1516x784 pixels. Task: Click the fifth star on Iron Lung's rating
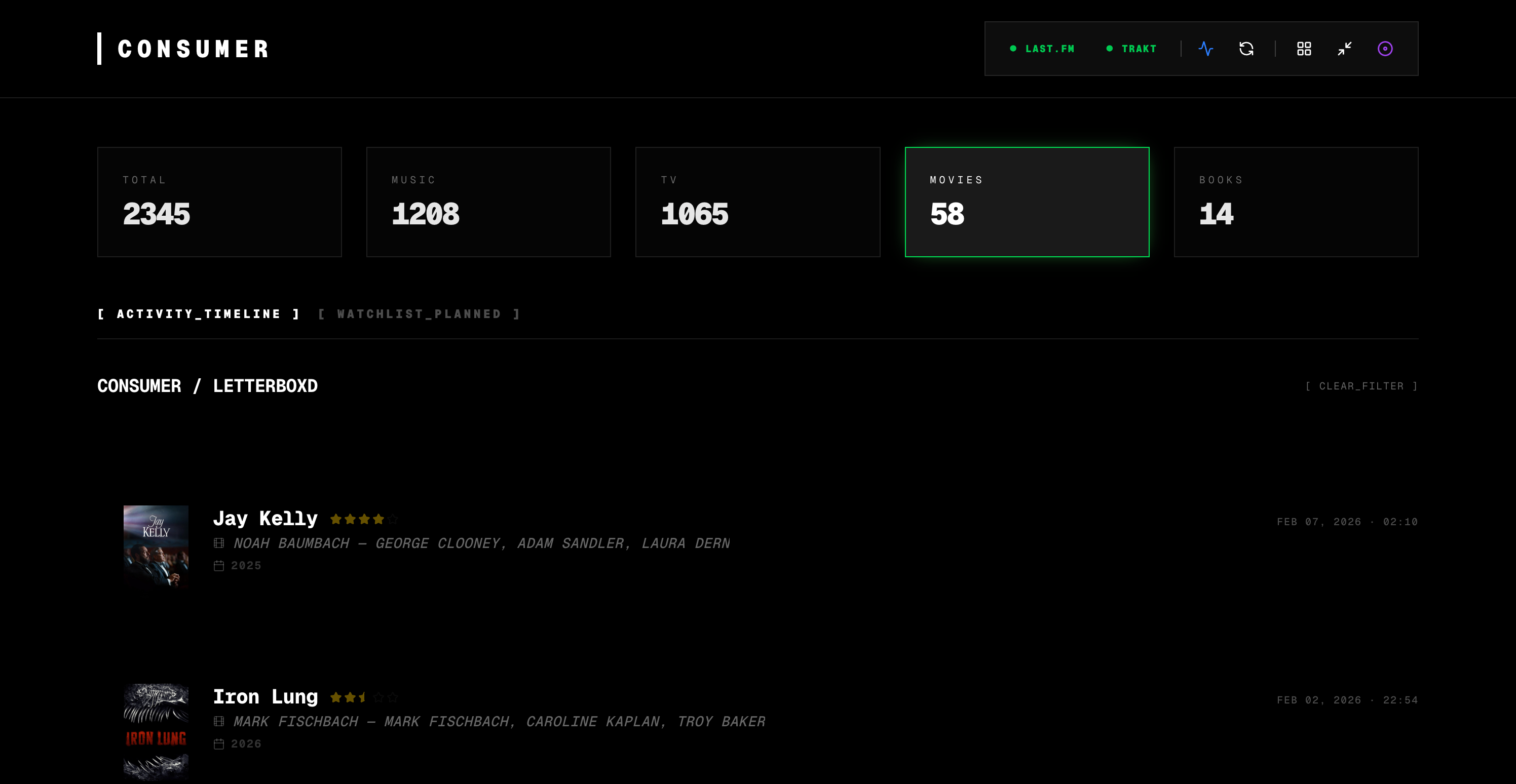[393, 697]
